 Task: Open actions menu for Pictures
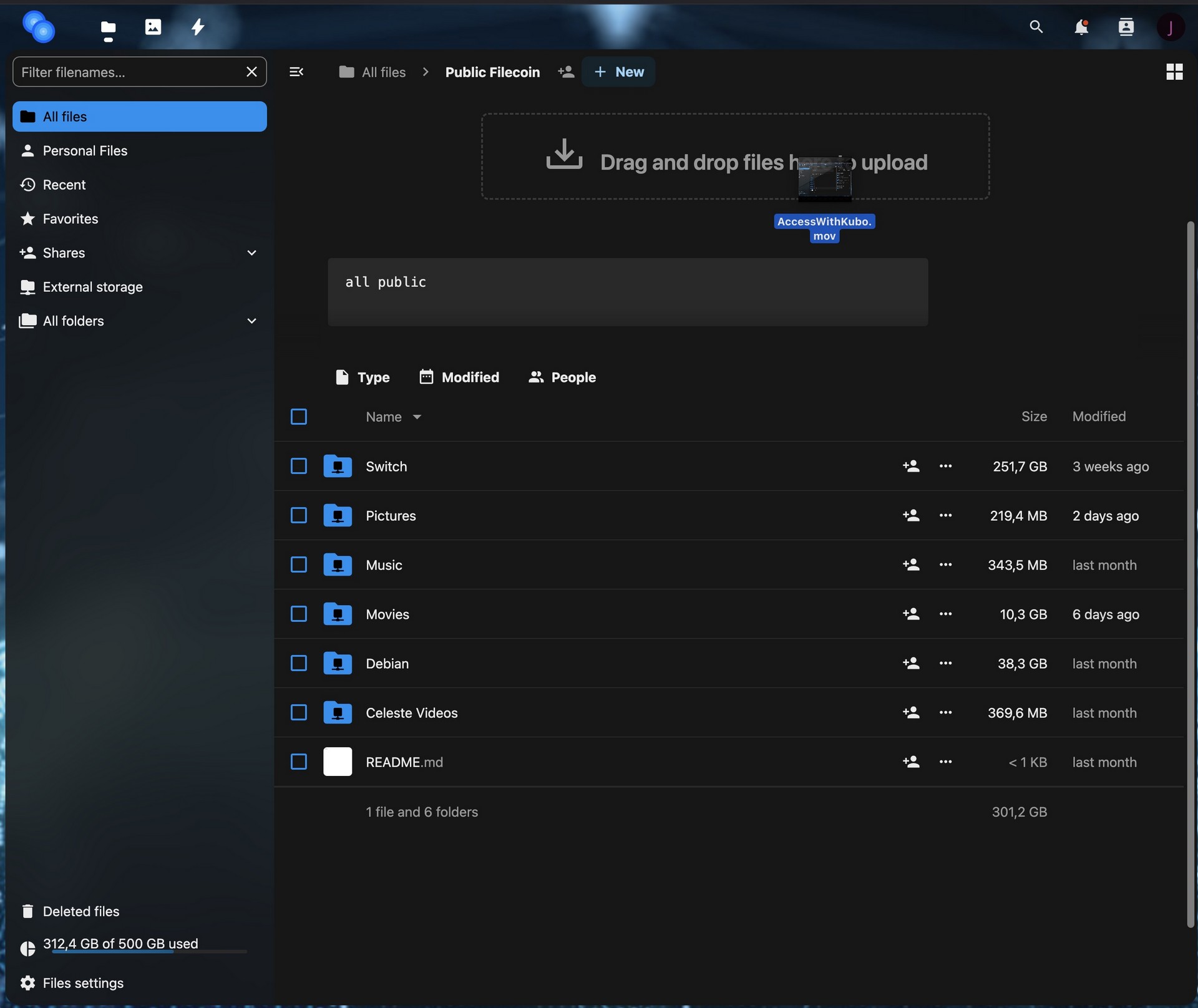click(945, 515)
